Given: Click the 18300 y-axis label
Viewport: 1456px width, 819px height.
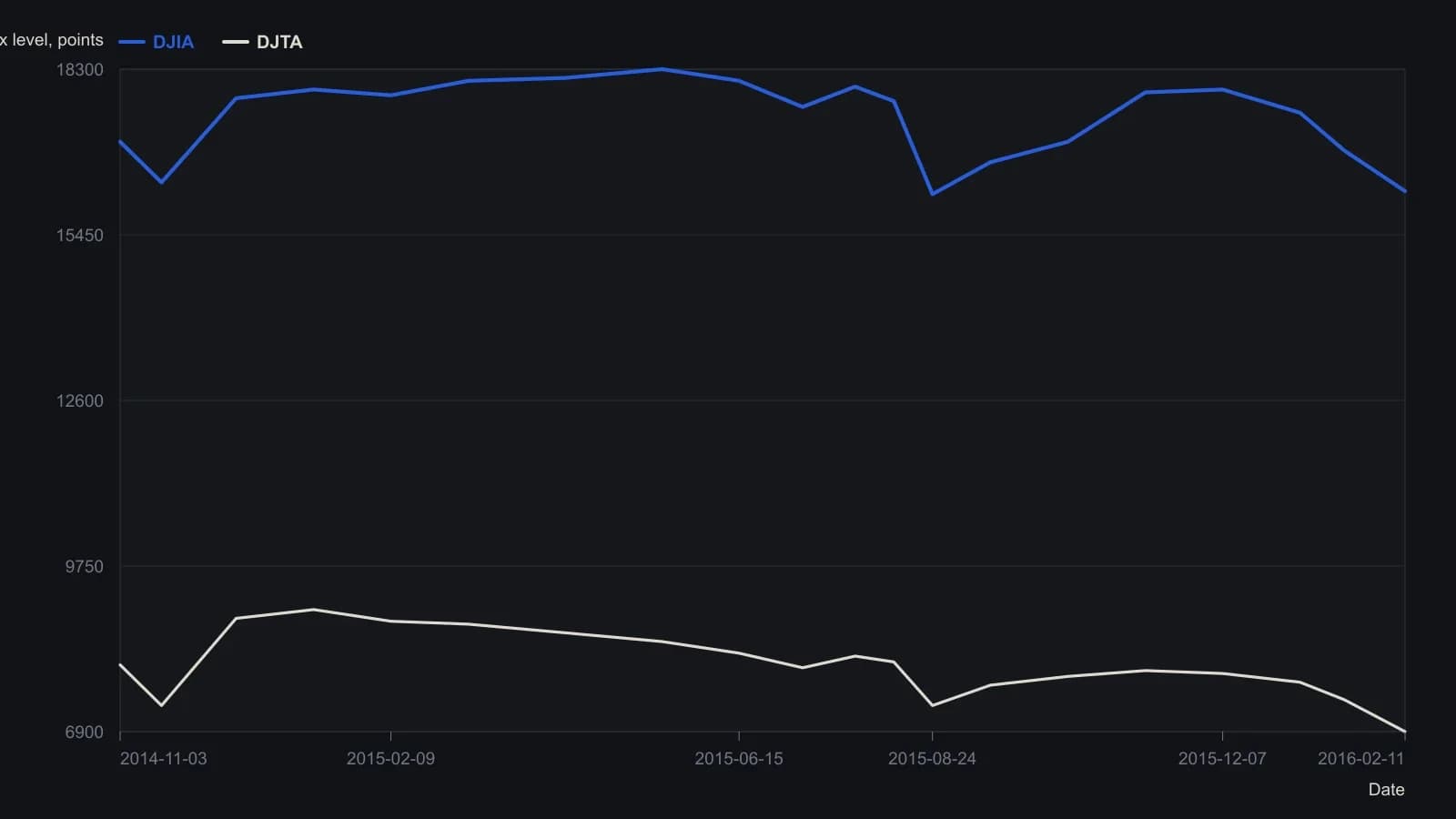Looking at the screenshot, I should (x=80, y=70).
